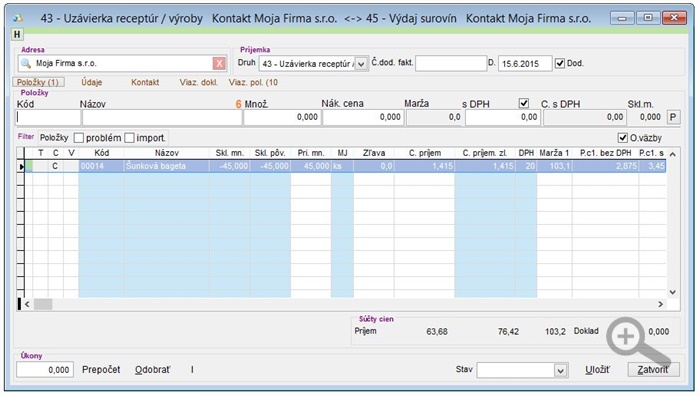The height and width of the screenshot is (395, 699).
Task: Click the H button under the title bar
Action: (x=17, y=34)
